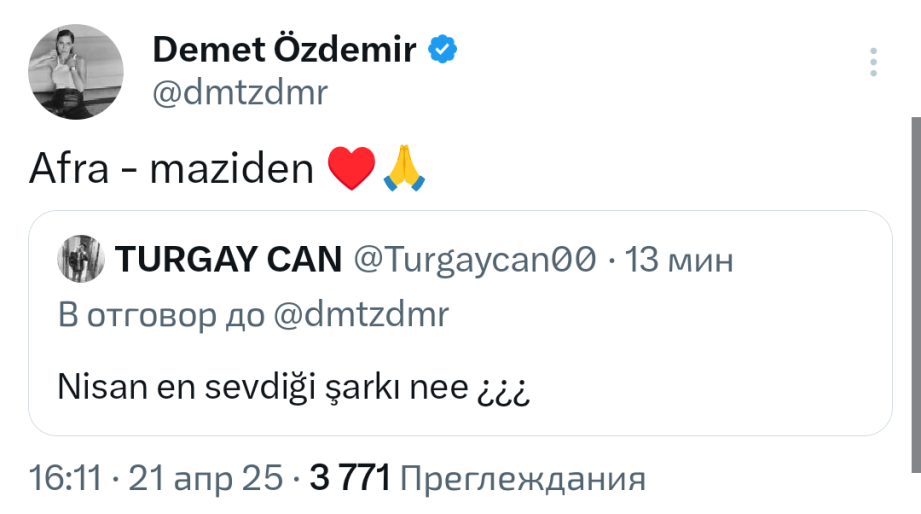Click the blue verified badge
Viewport: 921px width, 514px height.
point(442,49)
